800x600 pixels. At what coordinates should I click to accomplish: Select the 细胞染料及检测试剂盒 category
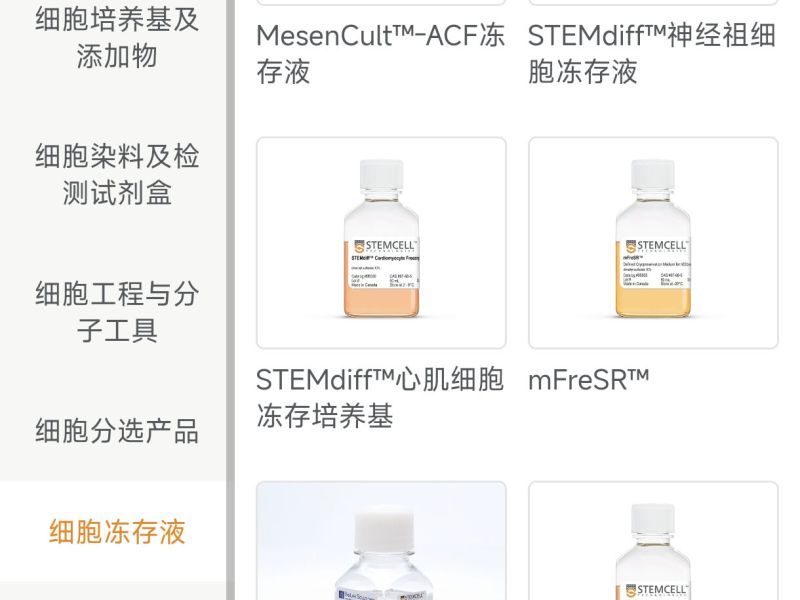pyautogui.click(x=117, y=174)
